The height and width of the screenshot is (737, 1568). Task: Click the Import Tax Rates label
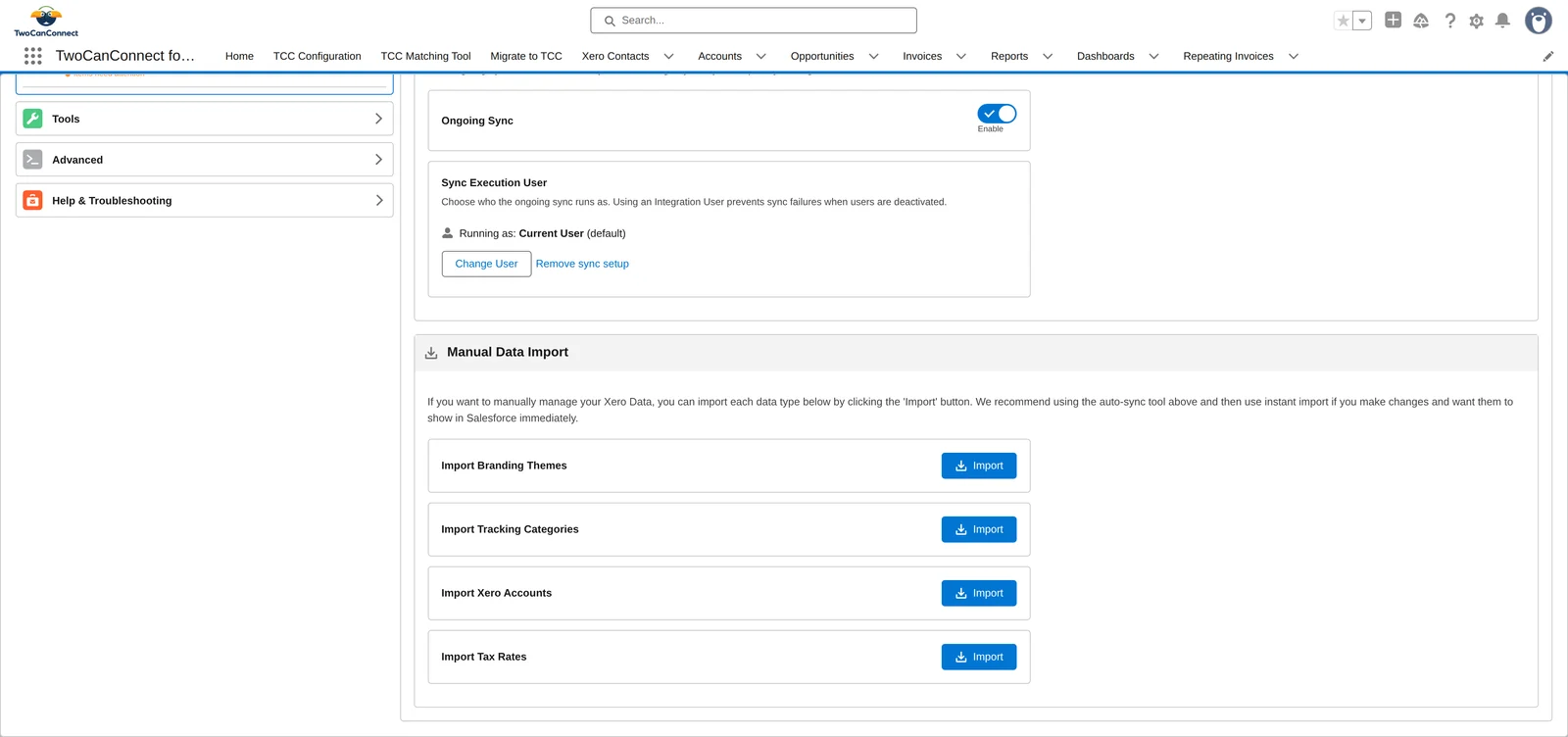click(484, 657)
